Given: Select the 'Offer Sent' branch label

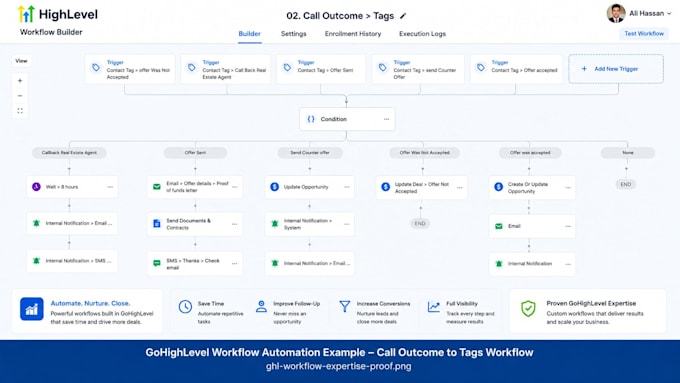Looking at the screenshot, I should pos(195,153).
